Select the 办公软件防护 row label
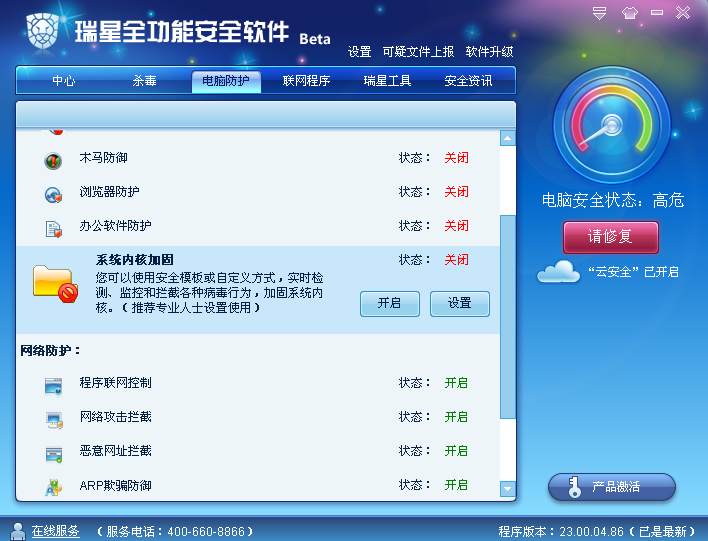Screen dimensions: 708x541 [x=115, y=226]
